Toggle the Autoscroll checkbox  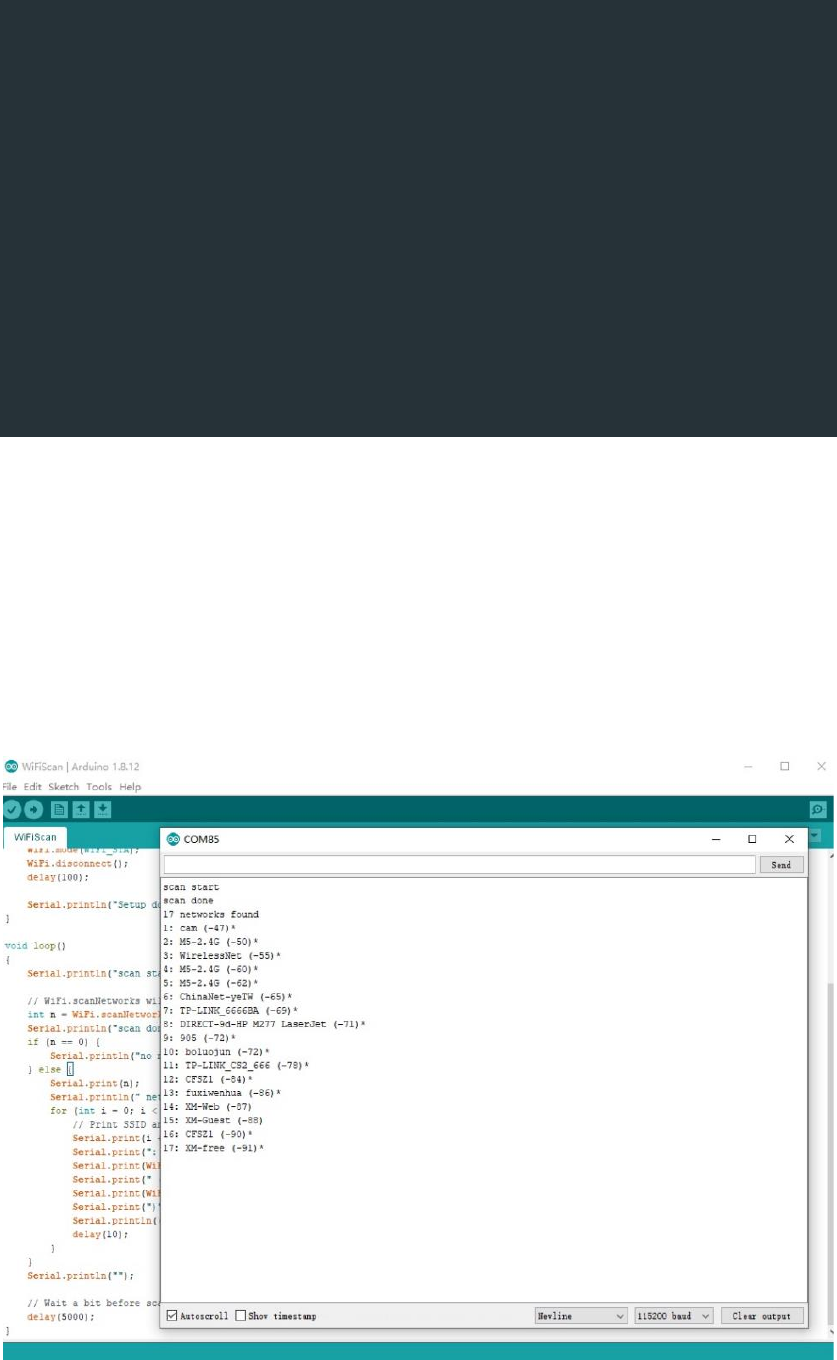pyautogui.click(x=173, y=1316)
